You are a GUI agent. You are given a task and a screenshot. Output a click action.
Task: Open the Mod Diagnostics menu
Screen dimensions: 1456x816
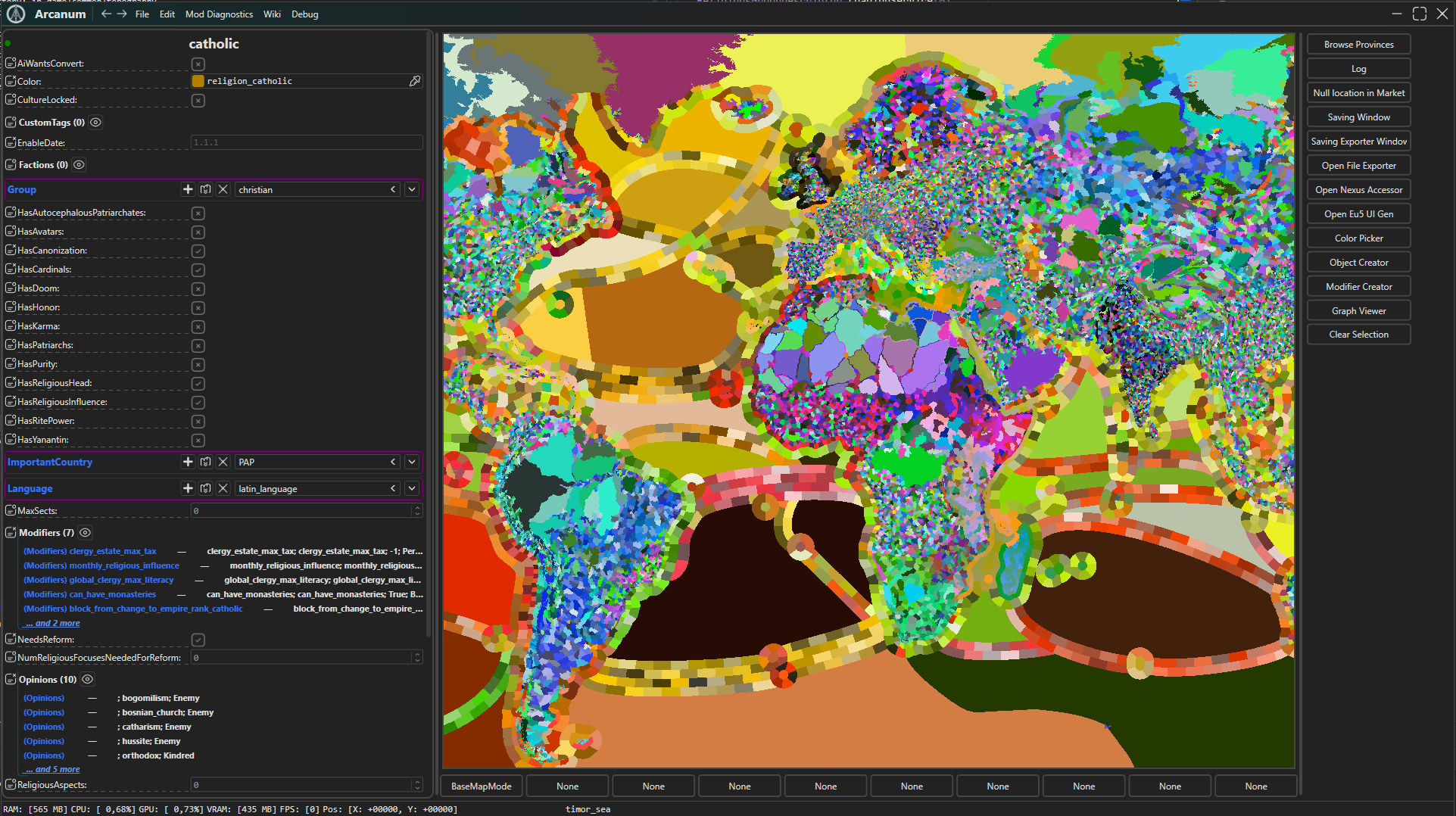coord(219,14)
